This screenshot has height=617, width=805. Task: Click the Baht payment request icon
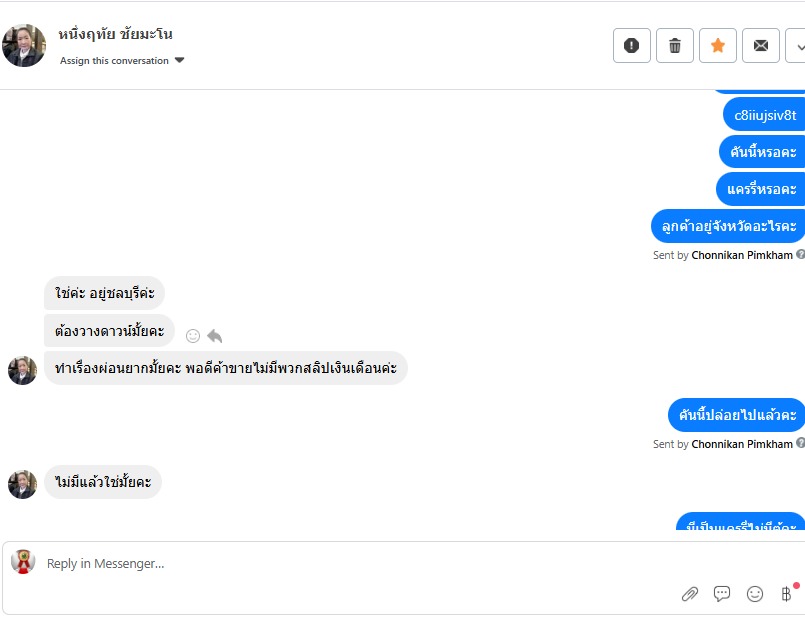click(x=787, y=593)
